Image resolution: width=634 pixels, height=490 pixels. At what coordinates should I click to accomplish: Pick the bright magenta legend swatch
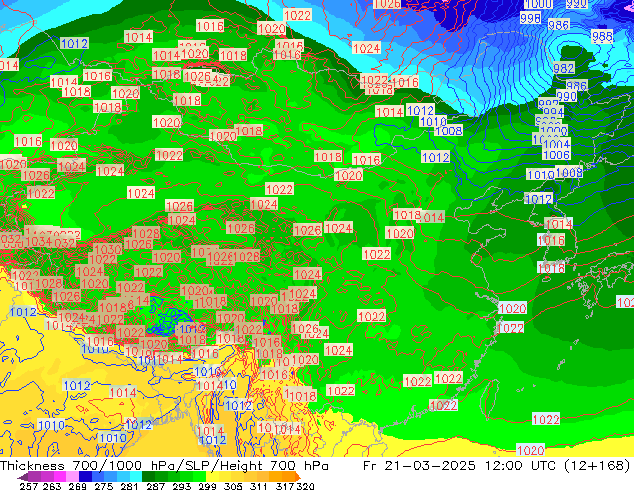[x=60, y=477]
